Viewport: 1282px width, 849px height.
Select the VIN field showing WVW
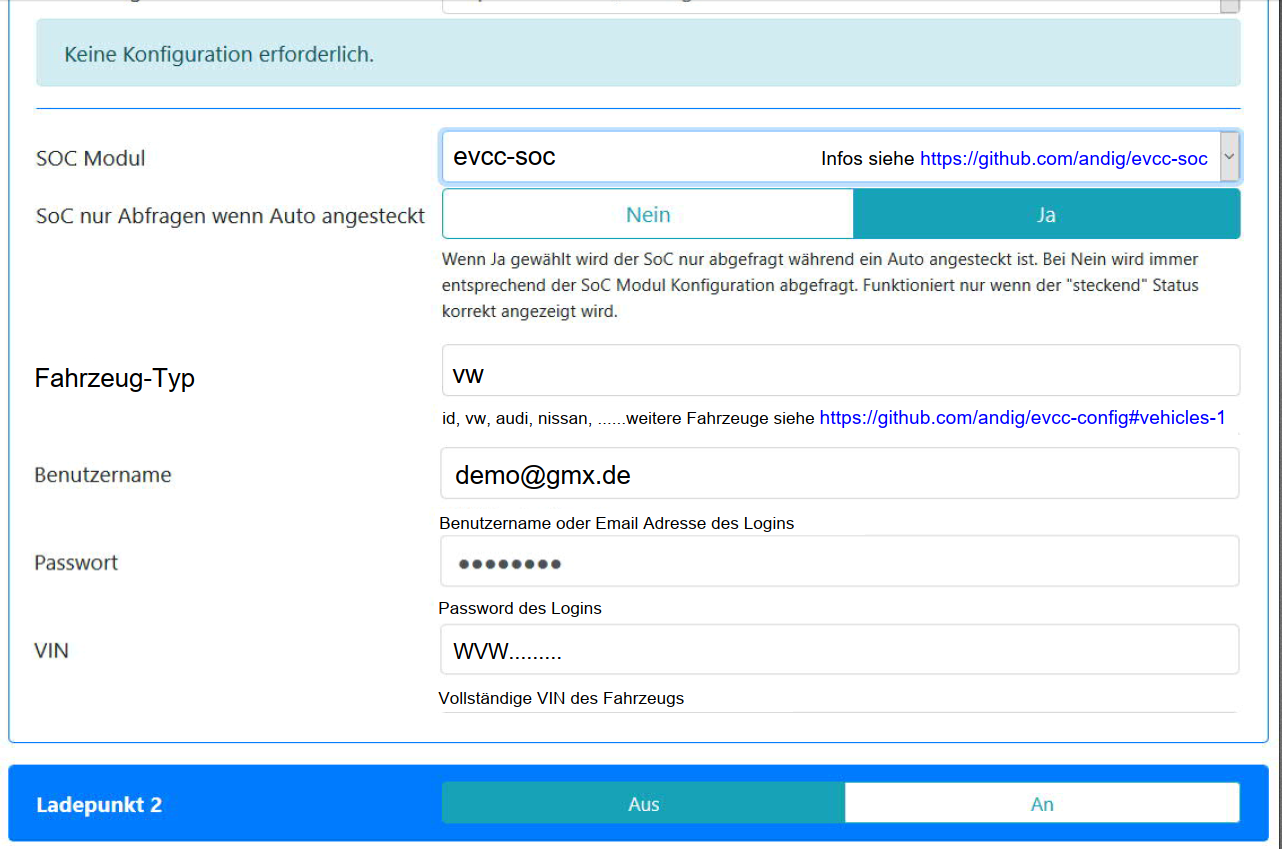click(x=840, y=650)
